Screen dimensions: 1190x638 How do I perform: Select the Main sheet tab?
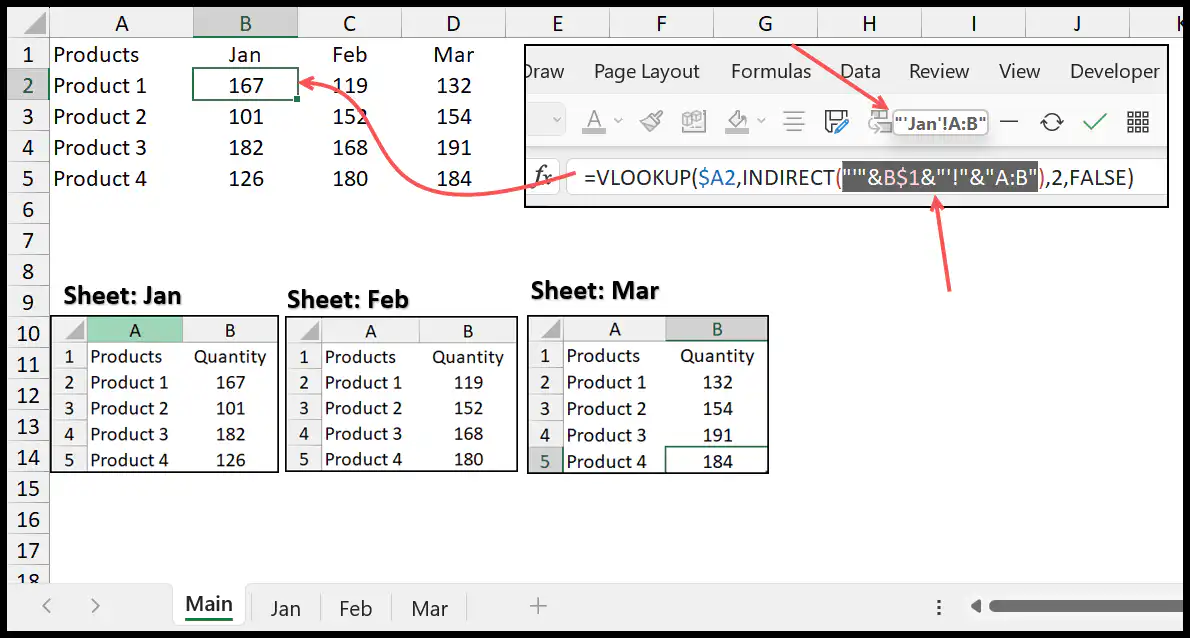[209, 604]
